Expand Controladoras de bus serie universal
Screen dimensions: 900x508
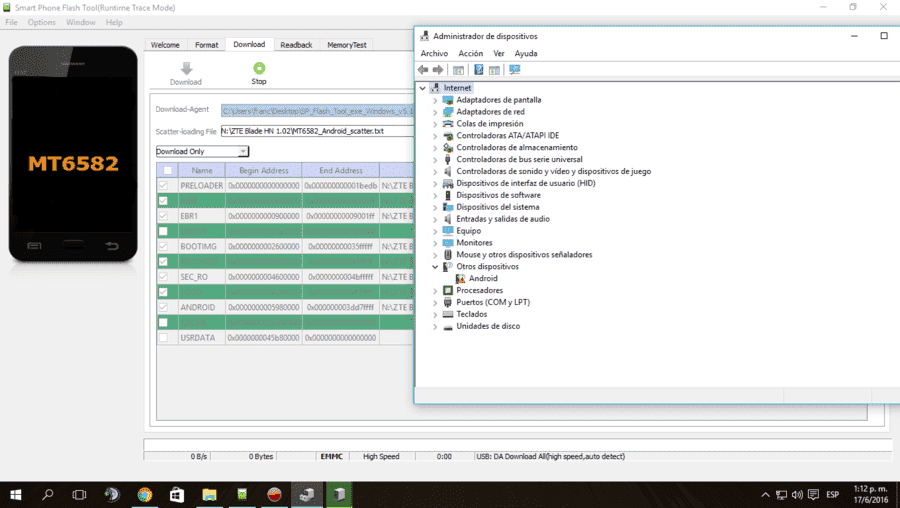pos(435,160)
